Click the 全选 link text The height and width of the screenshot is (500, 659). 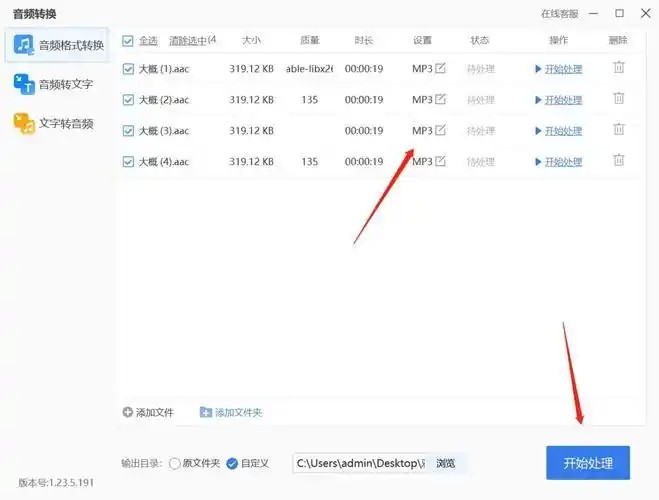pyautogui.click(x=148, y=41)
